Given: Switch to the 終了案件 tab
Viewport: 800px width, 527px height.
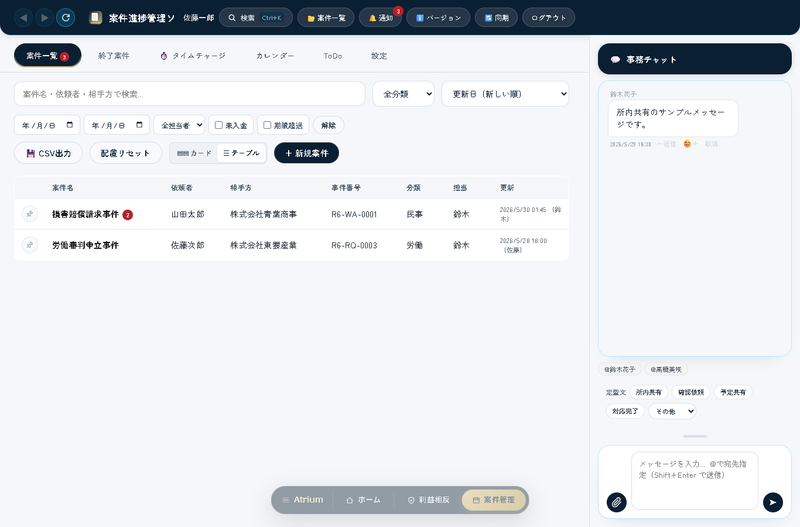Looking at the screenshot, I should coord(114,56).
